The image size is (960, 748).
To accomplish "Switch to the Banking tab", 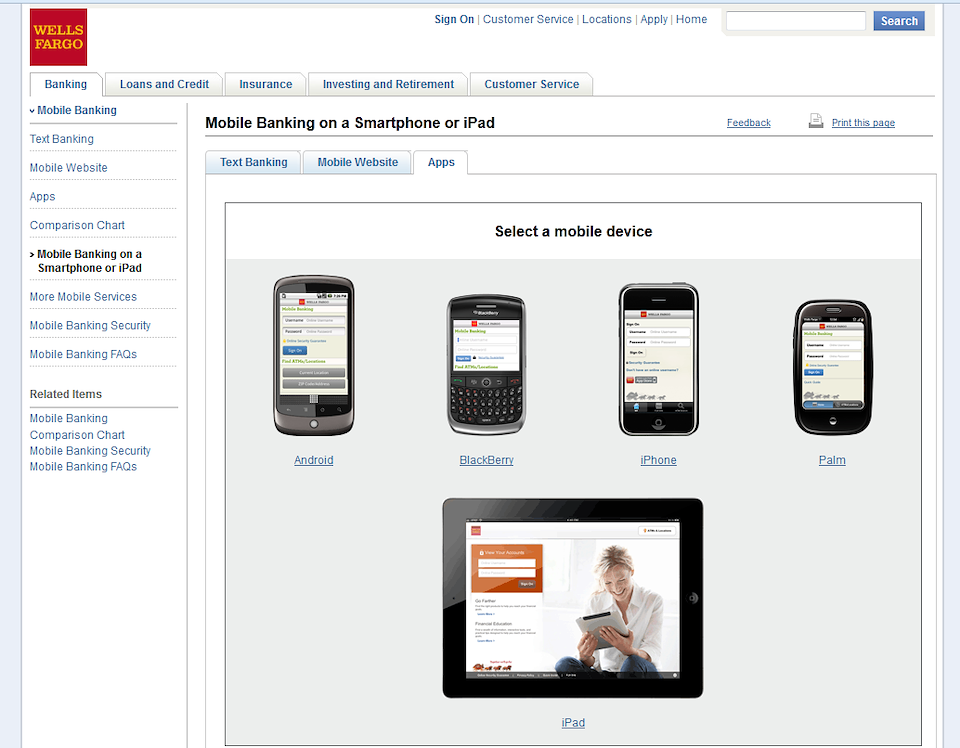I will click(x=66, y=84).
